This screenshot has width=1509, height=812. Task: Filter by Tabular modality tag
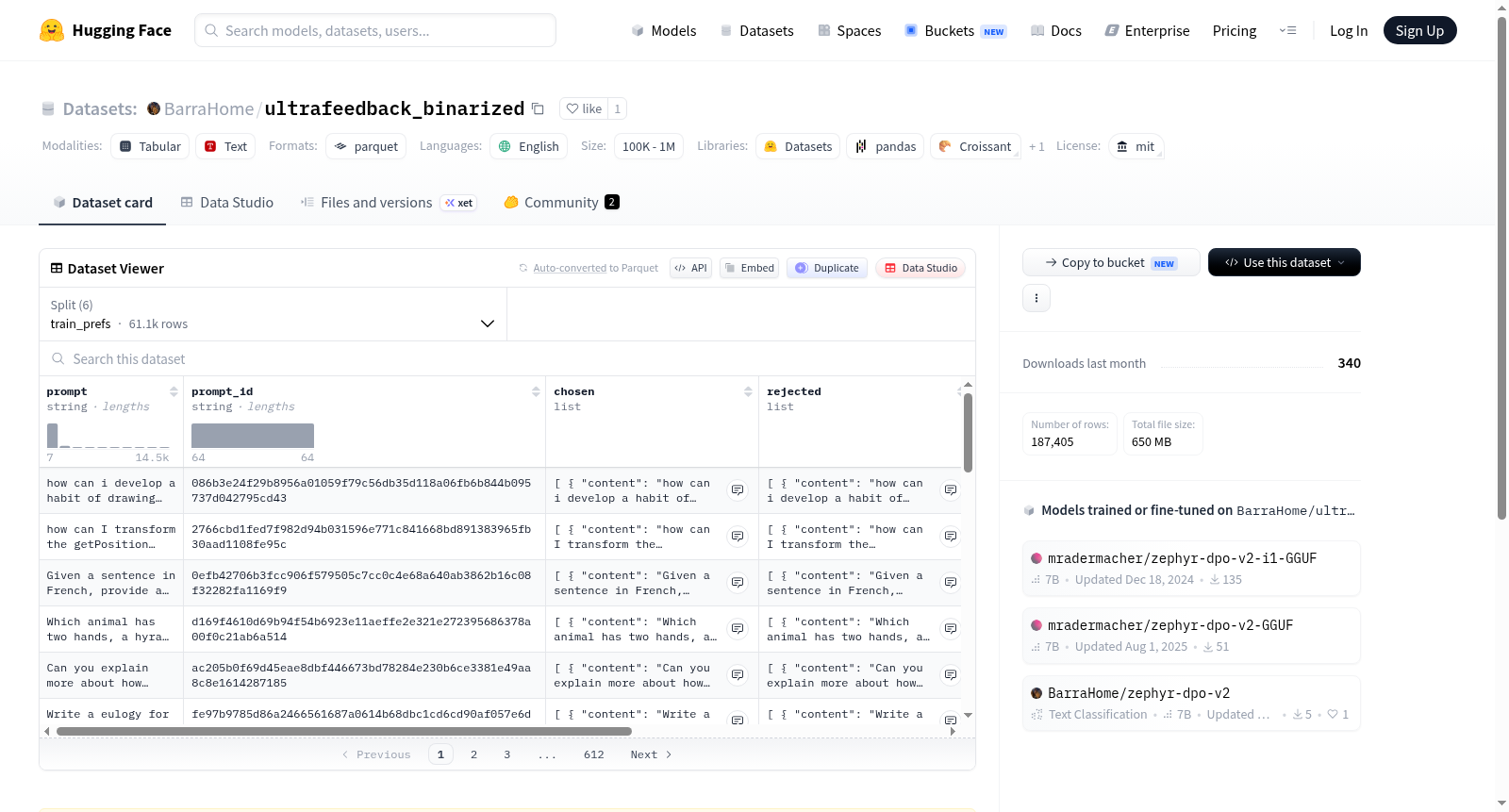click(x=150, y=146)
